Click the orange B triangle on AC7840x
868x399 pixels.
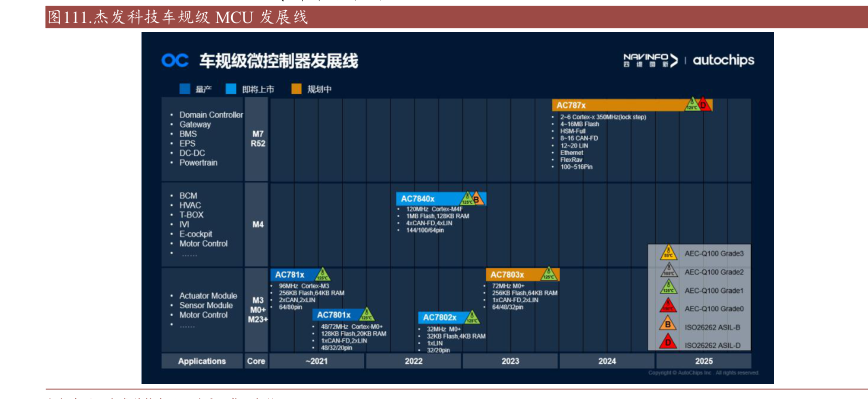tap(478, 198)
